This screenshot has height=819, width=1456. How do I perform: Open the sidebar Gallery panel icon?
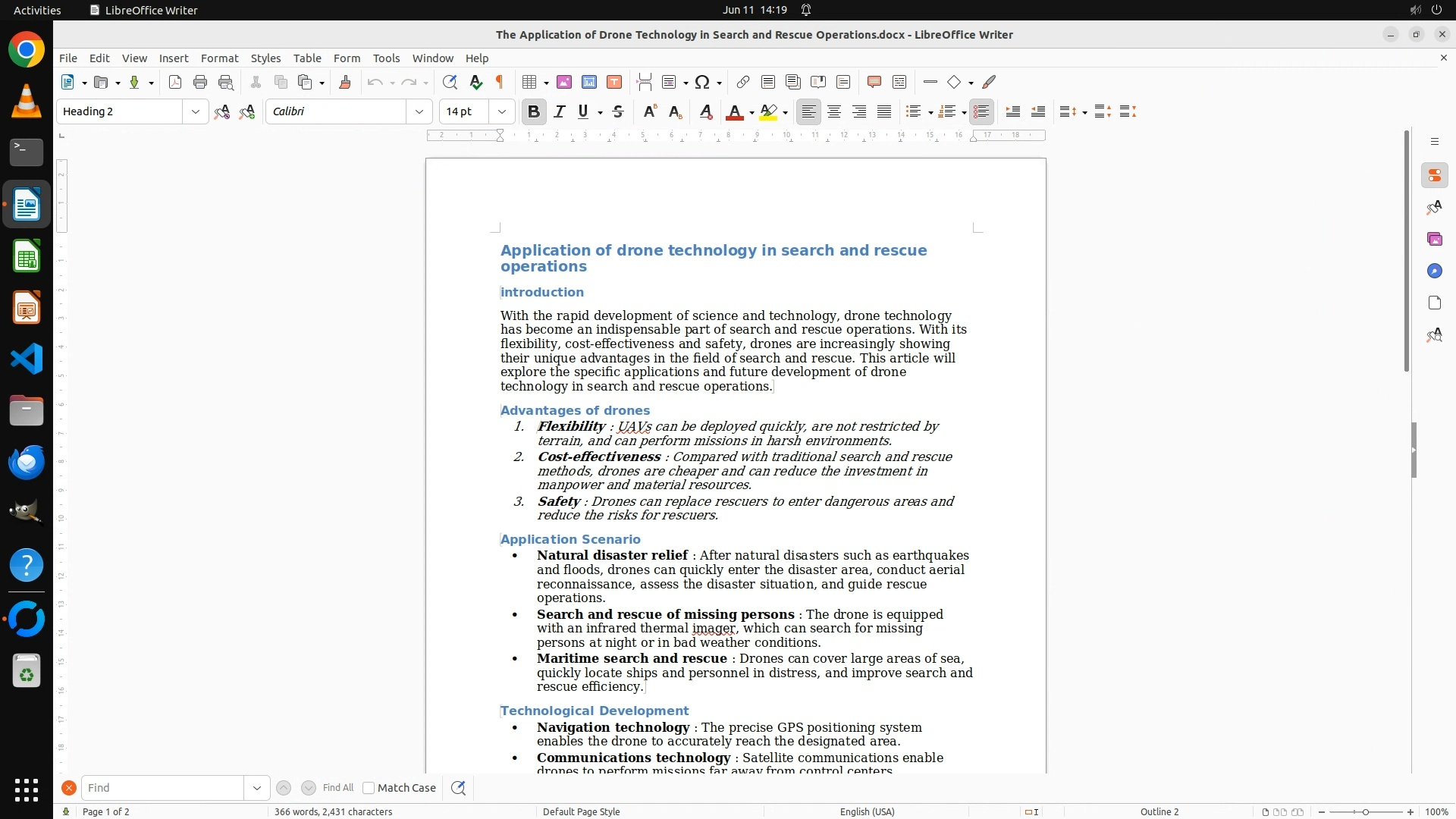[x=1434, y=240]
